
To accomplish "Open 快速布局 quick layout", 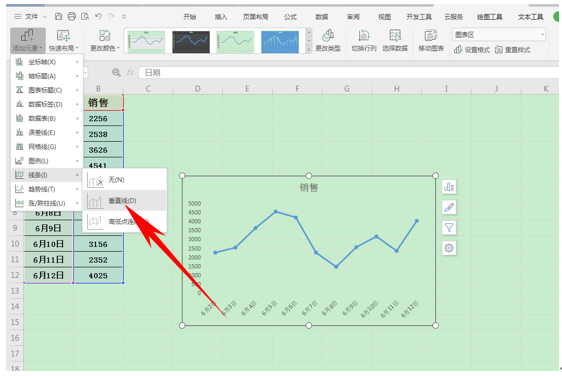I will 63,40.
